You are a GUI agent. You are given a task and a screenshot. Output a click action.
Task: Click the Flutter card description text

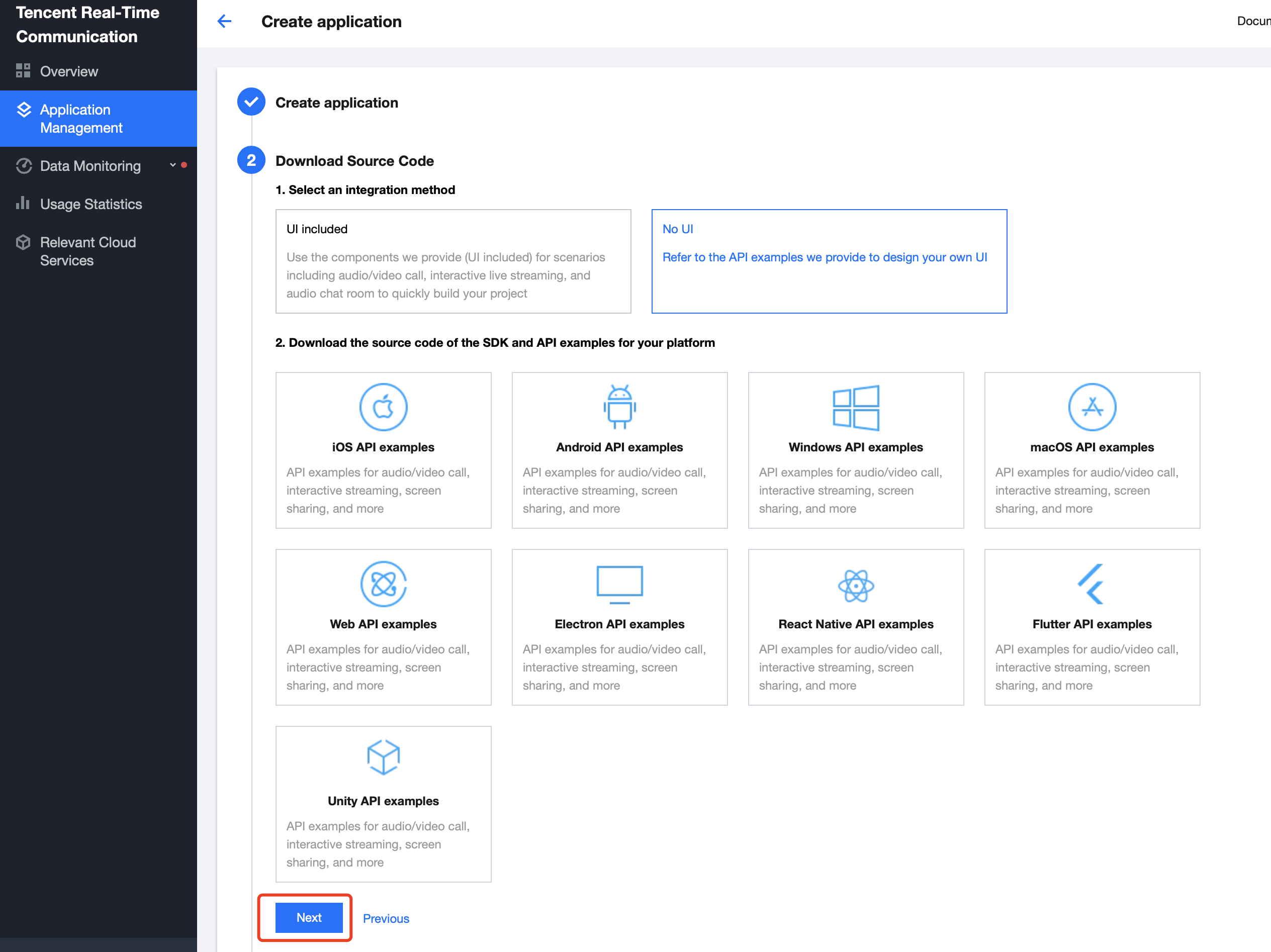pyautogui.click(x=1086, y=667)
